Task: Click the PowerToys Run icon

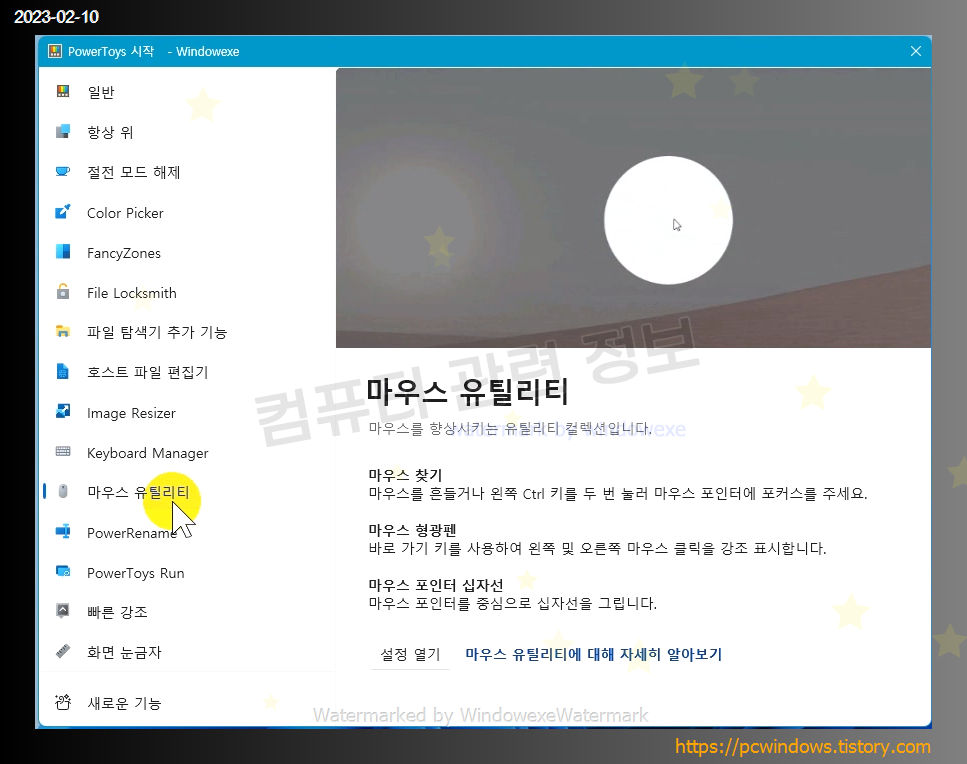Action: coord(63,572)
